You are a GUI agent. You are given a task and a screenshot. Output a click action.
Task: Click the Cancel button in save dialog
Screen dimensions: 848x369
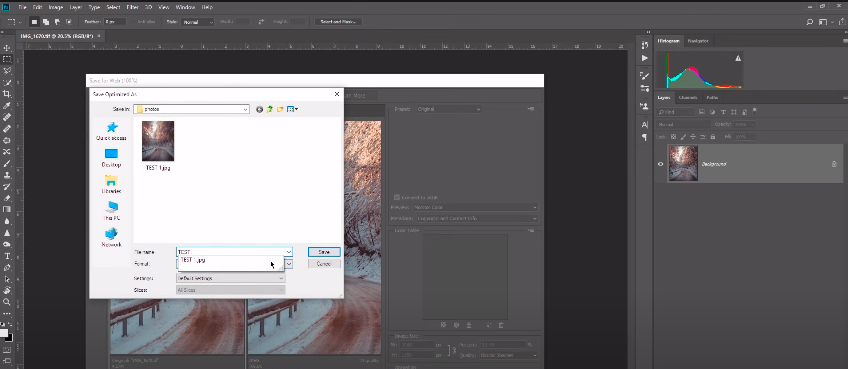pos(324,264)
